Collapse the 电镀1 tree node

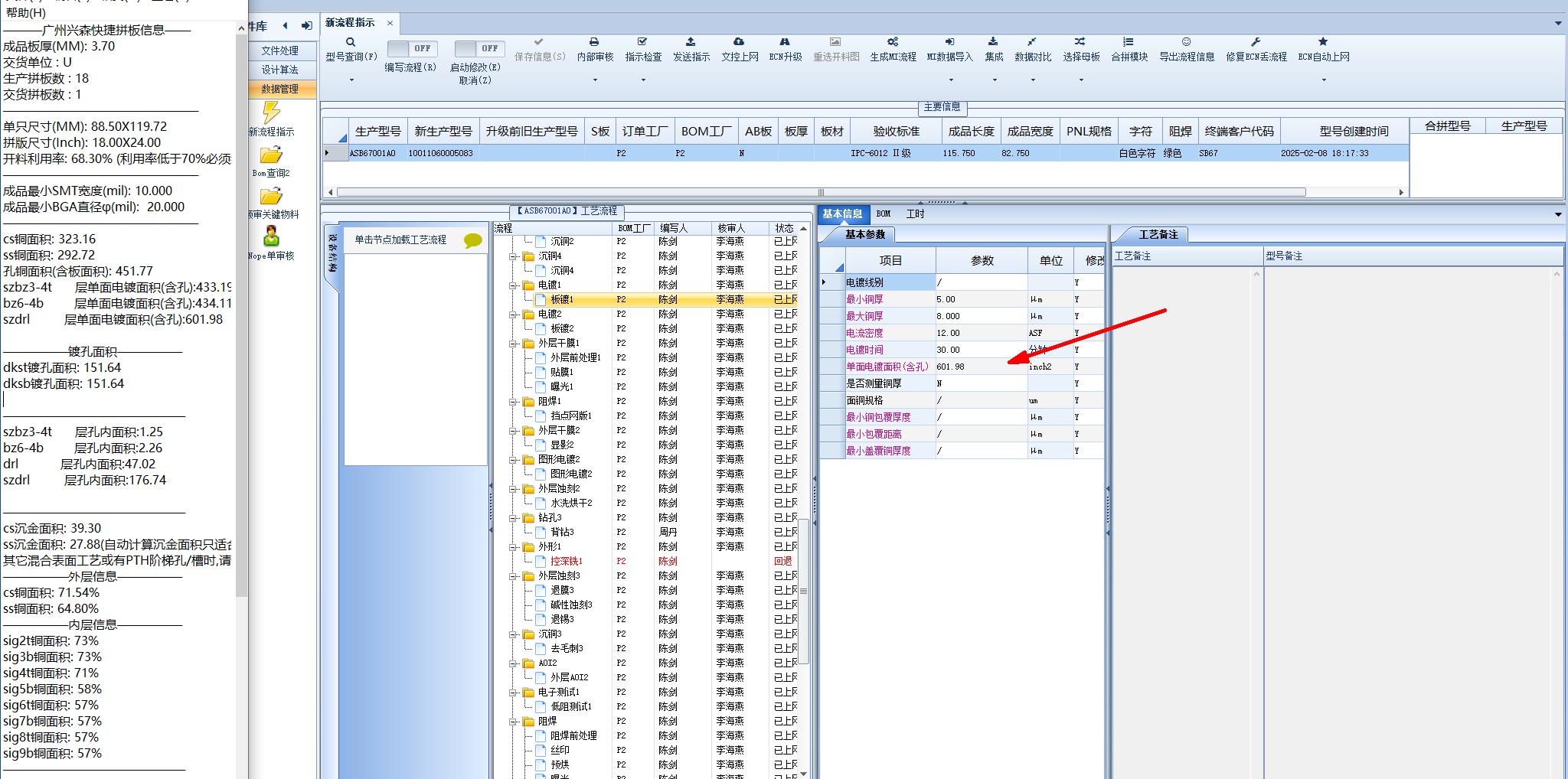point(514,285)
